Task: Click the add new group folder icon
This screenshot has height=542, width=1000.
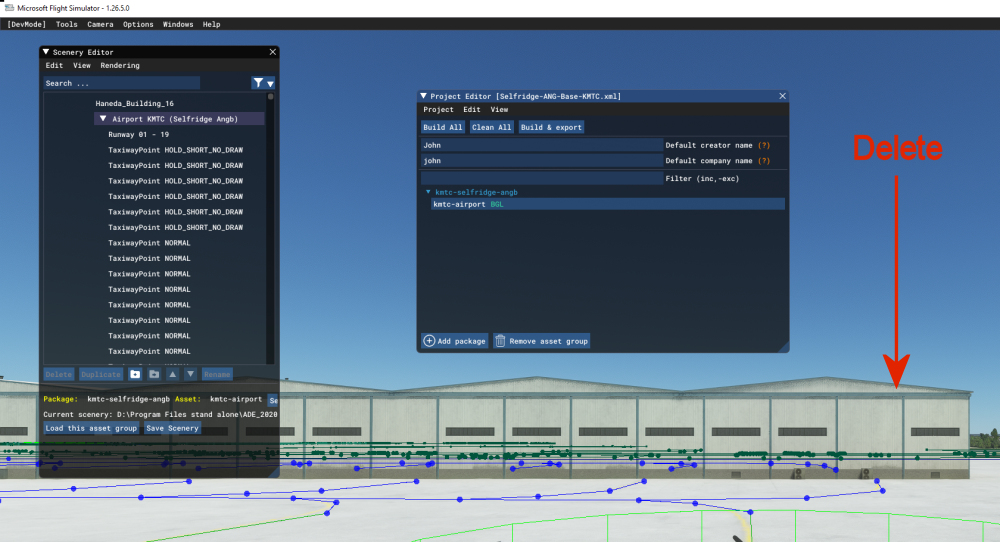Action: (x=135, y=374)
